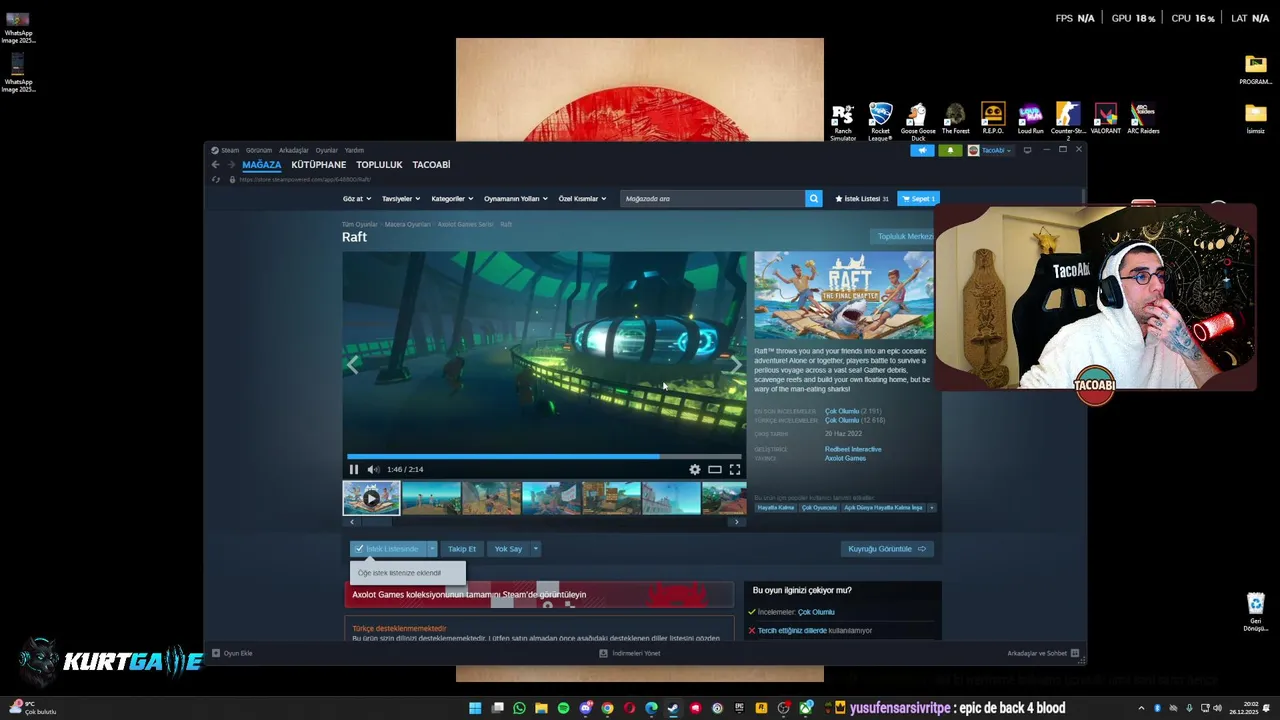
Task: Switch trailer to theater mode icon
Action: tap(715, 469)
